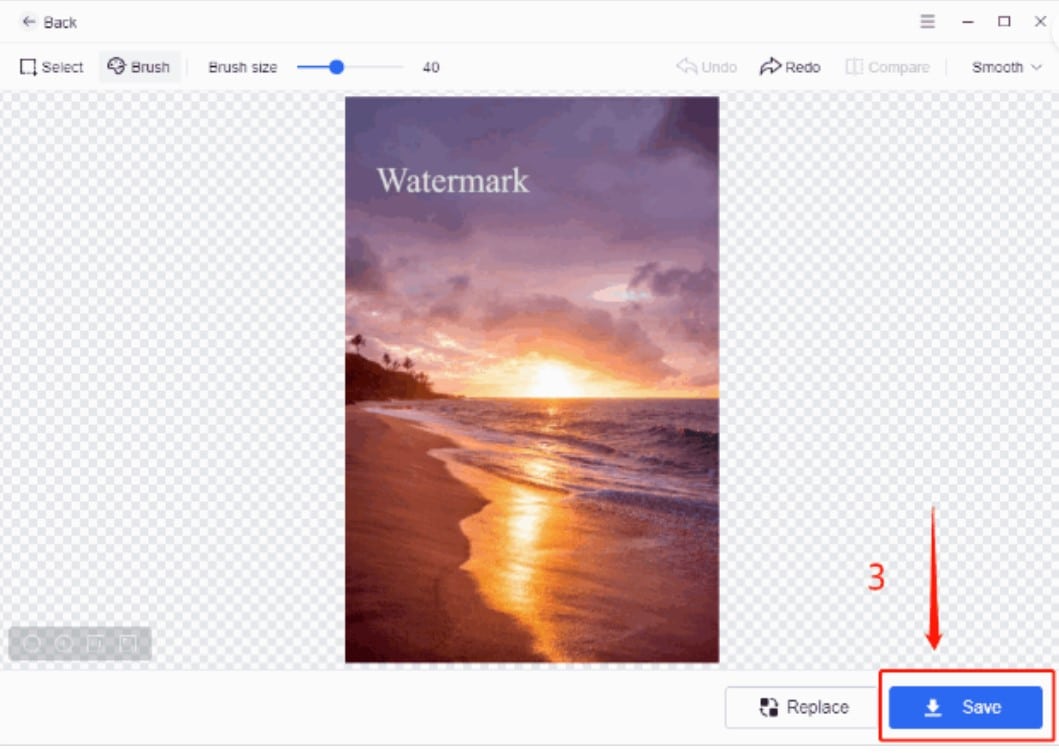This screenshot has height=753, width=1059.
Task: Open the Smooth mode dropdown
Action: (1006, 67)
